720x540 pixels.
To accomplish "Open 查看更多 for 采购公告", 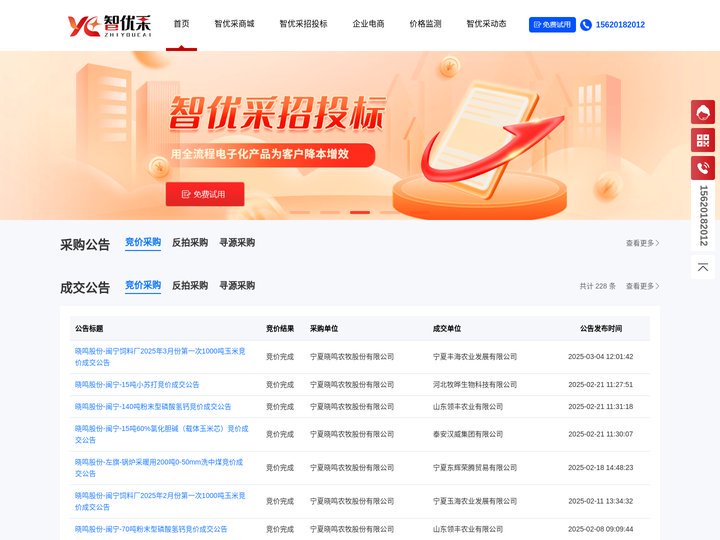I will [x=642, y=243].
